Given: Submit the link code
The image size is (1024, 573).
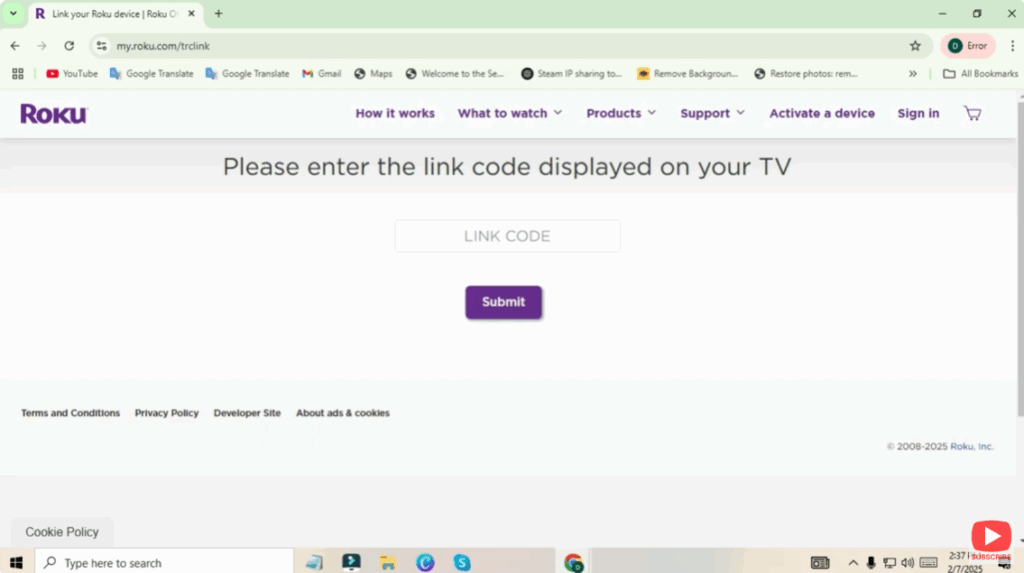Looking at the screenshot, I should point(504,302).
